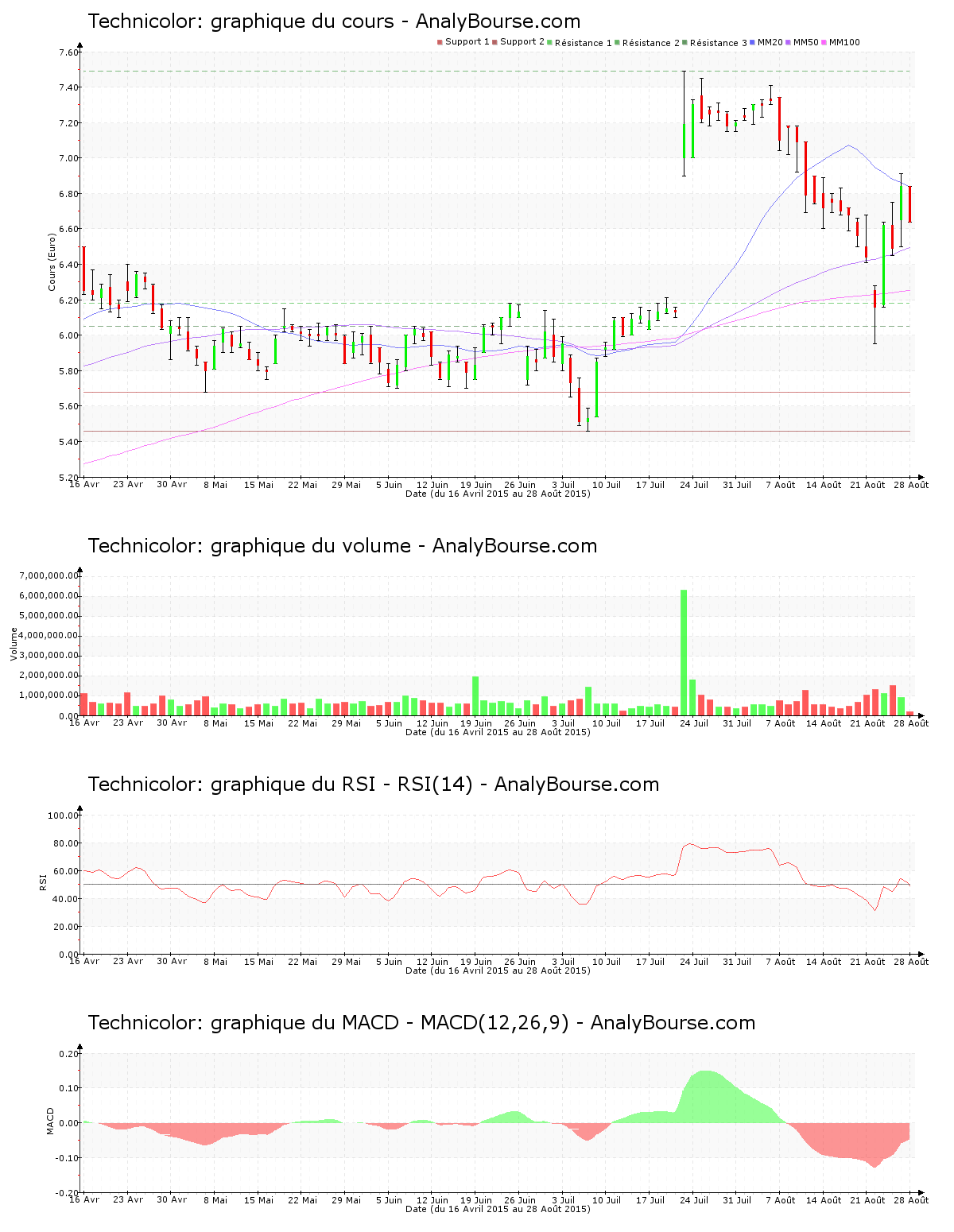
Task: Click the vertical 'MACD' axis title
Action: pyautogui.click(x=50, y=1121)
